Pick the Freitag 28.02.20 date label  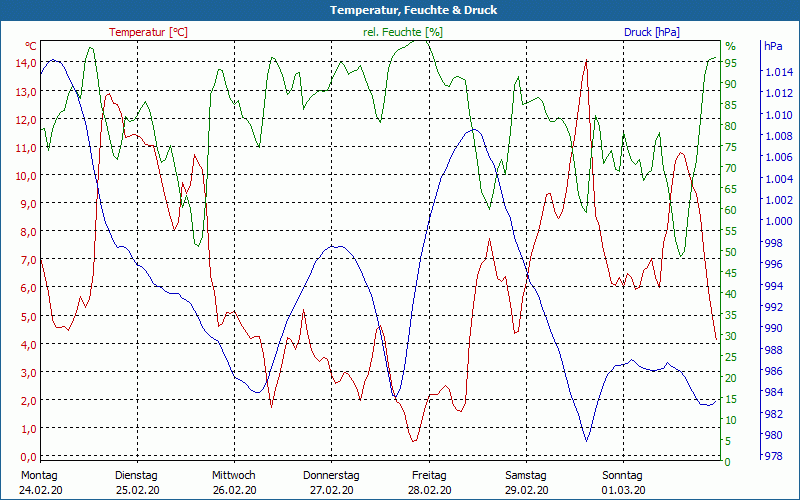tap(428, 482)
